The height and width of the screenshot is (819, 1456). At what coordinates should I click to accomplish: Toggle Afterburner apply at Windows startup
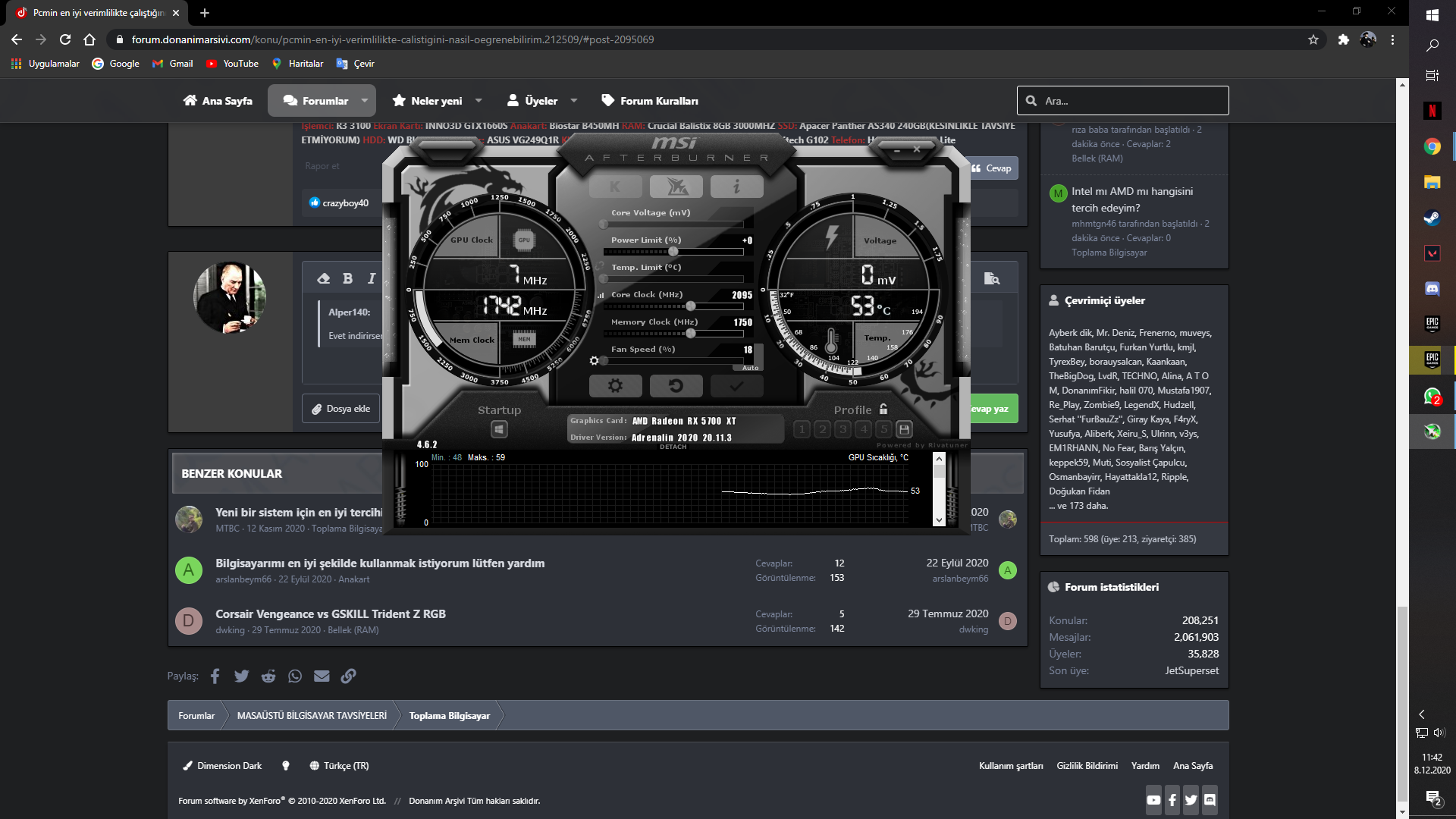(499, 430)
